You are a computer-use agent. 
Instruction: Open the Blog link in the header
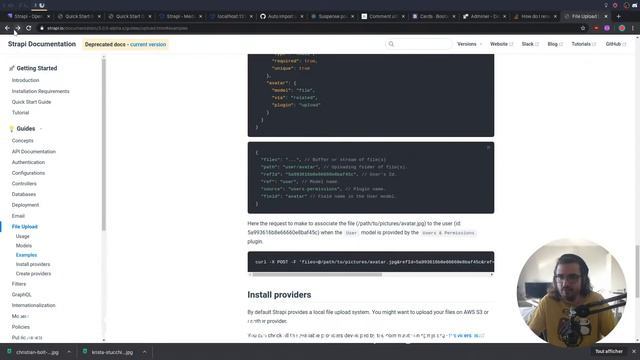coord(555,44)
